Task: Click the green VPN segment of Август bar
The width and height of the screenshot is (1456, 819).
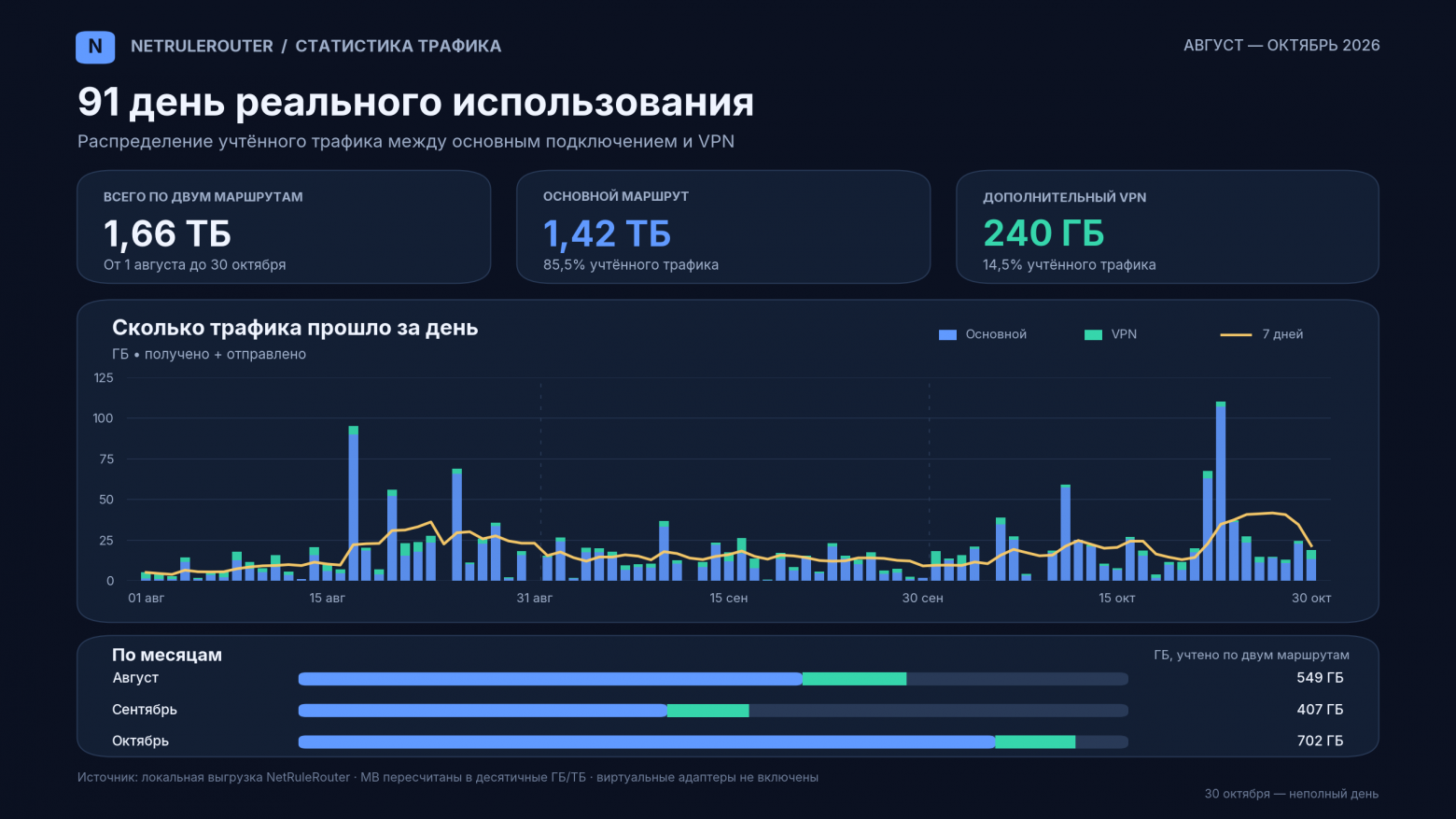Action: (x=854, y=679)
